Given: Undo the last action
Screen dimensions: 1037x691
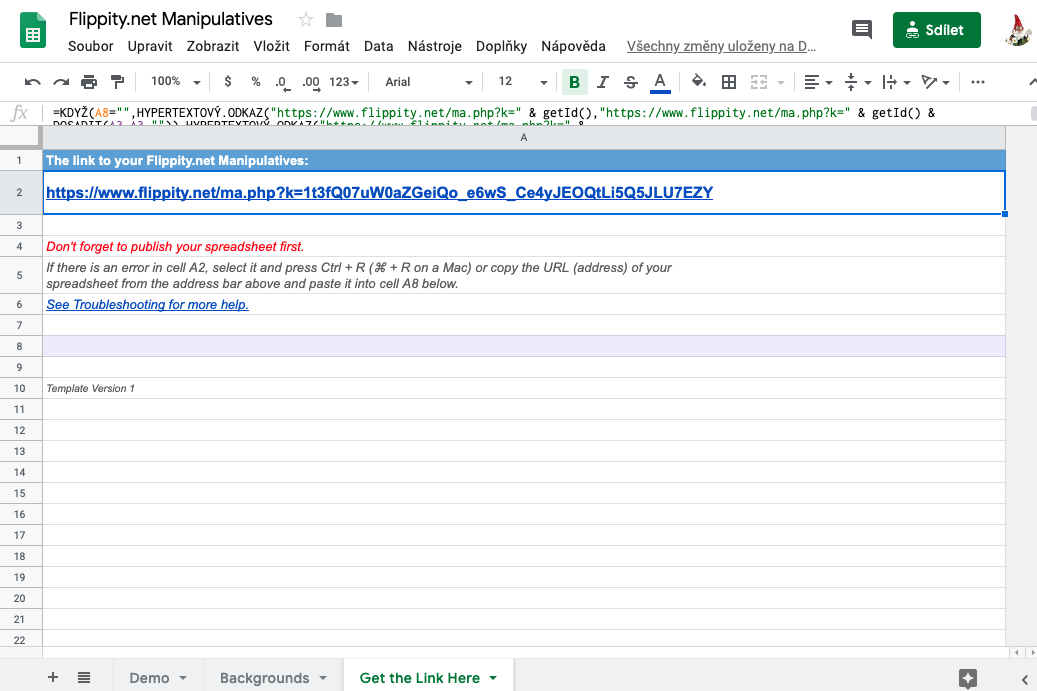Looking at the screenshot, I should point(32,82).
